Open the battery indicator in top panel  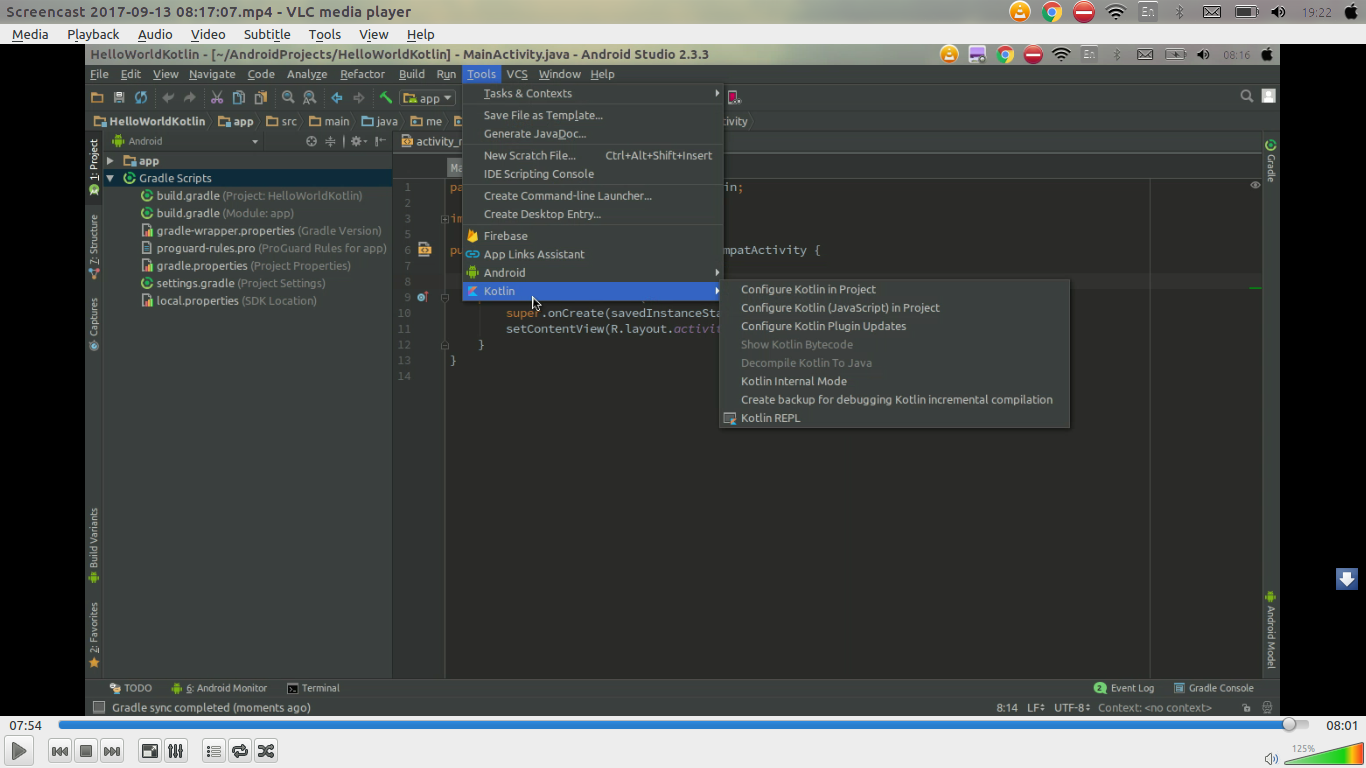pyautogui.click(x=1246, y=12)
